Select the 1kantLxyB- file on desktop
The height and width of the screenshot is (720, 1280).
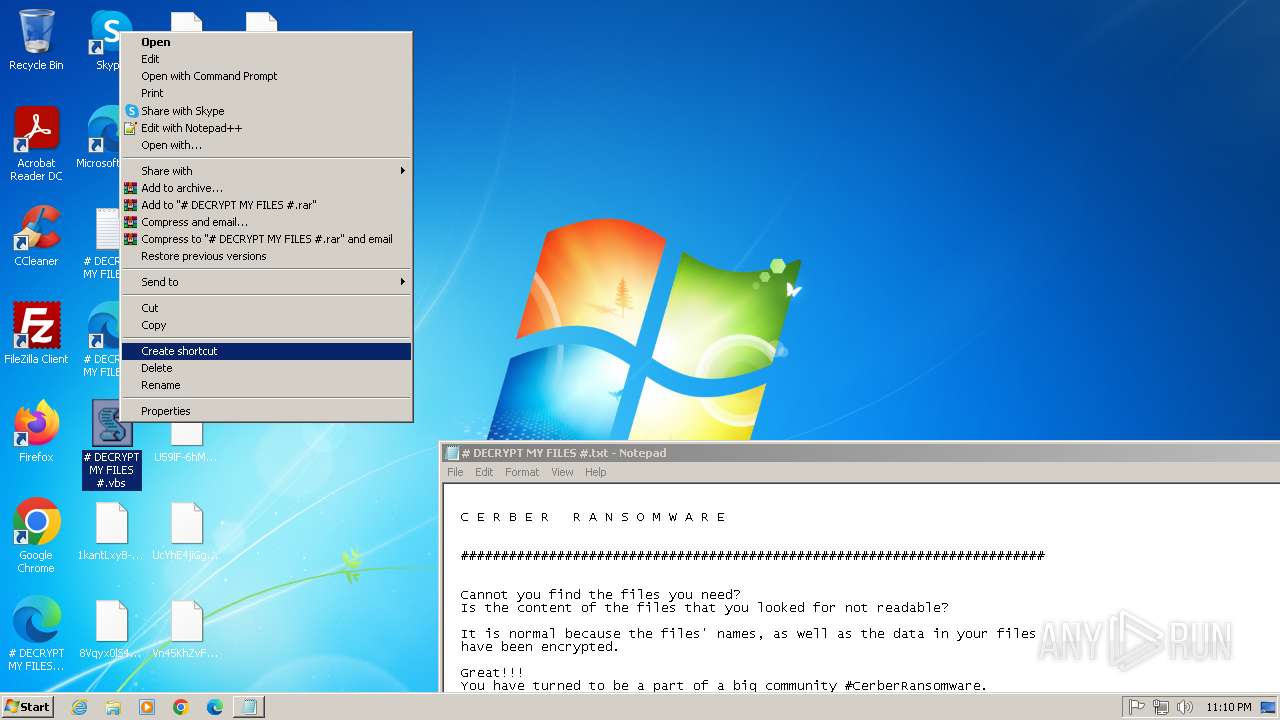[111, 531]
